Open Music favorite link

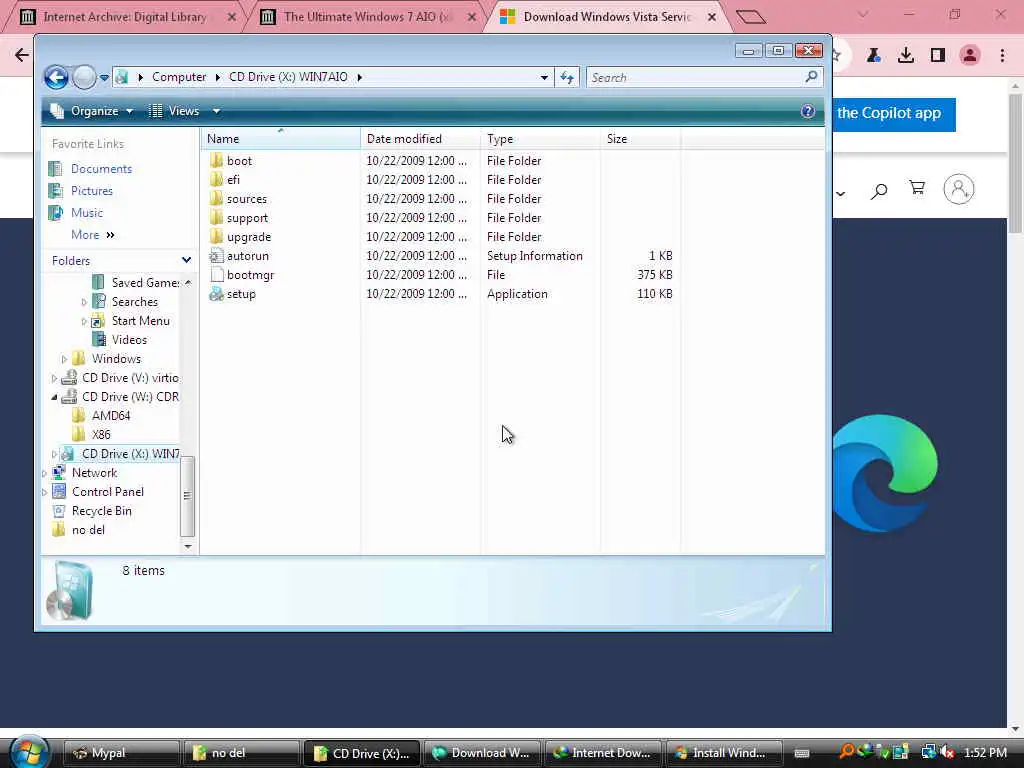tap(87, 213)
